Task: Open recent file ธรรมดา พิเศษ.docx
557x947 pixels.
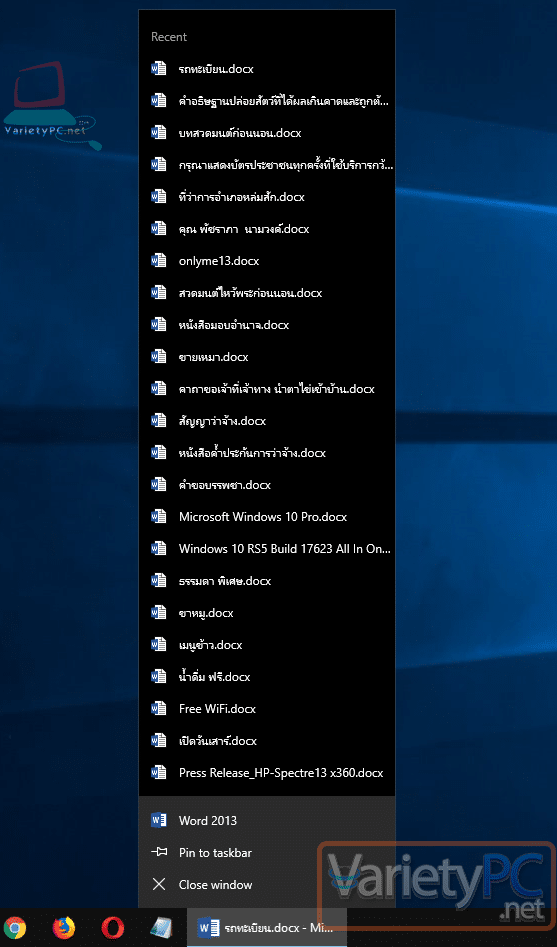Action: click(267, 580)
